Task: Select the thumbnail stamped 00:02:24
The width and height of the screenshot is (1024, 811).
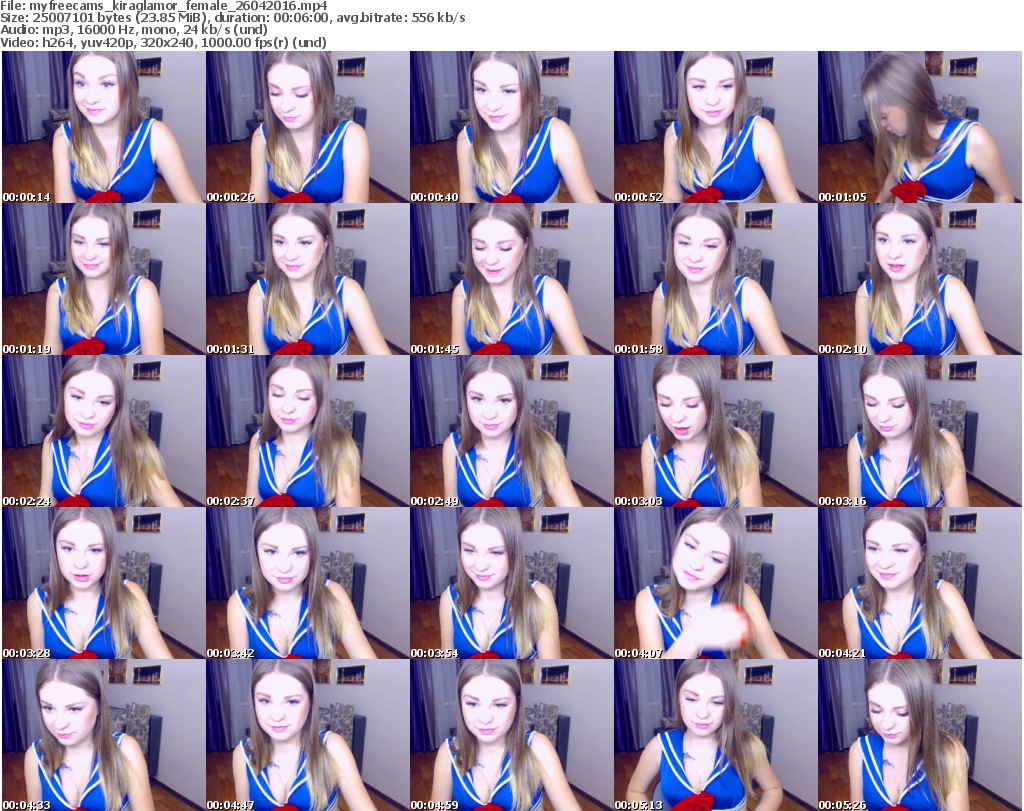Action: click(x=103, y=431)
